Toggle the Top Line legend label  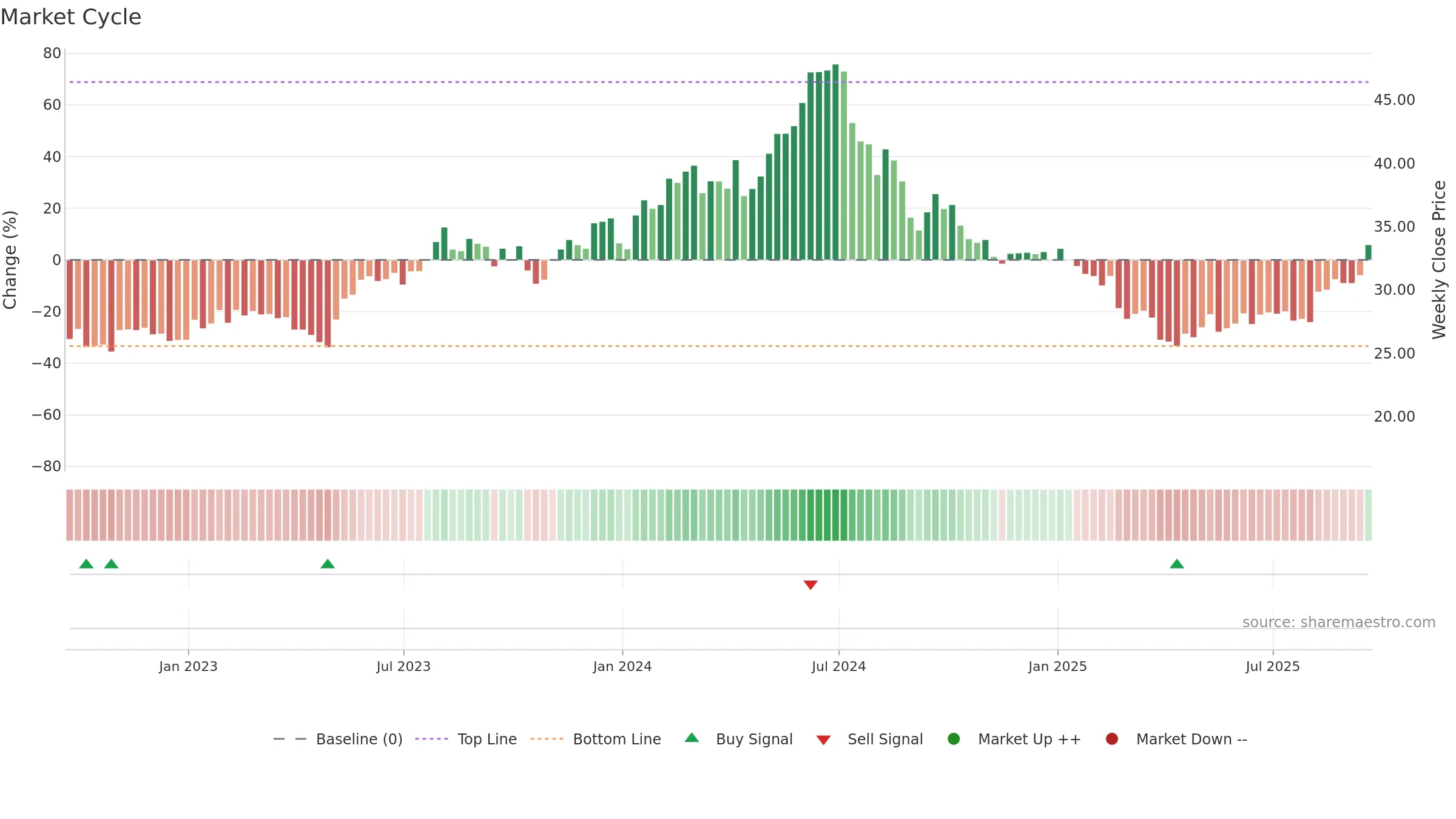[487, 739]
